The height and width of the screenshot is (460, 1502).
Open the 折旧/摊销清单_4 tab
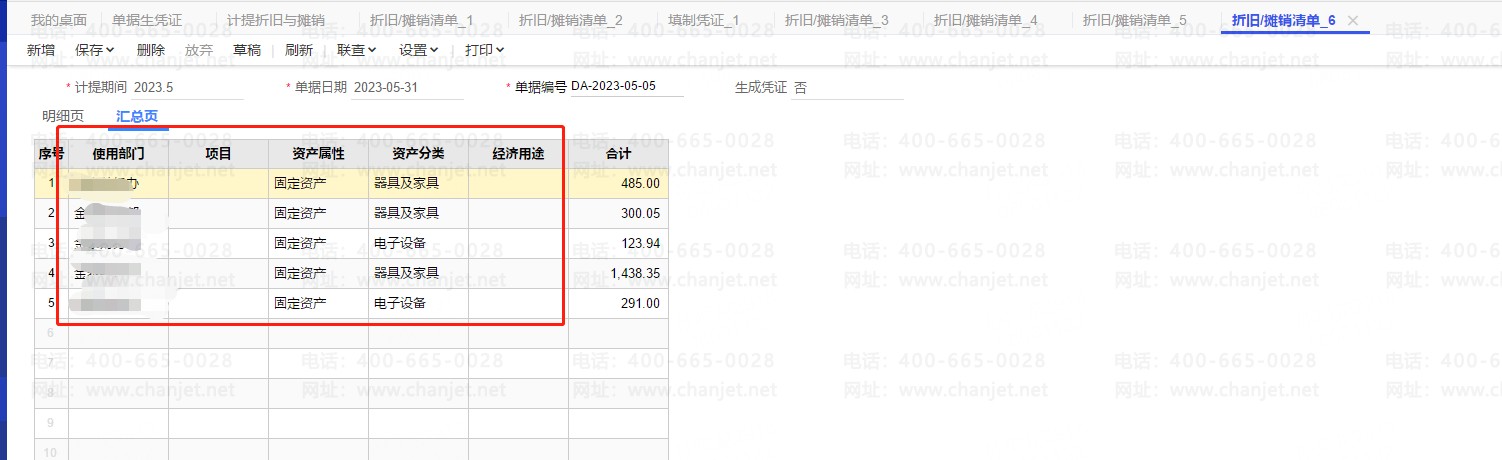point(986,20)
